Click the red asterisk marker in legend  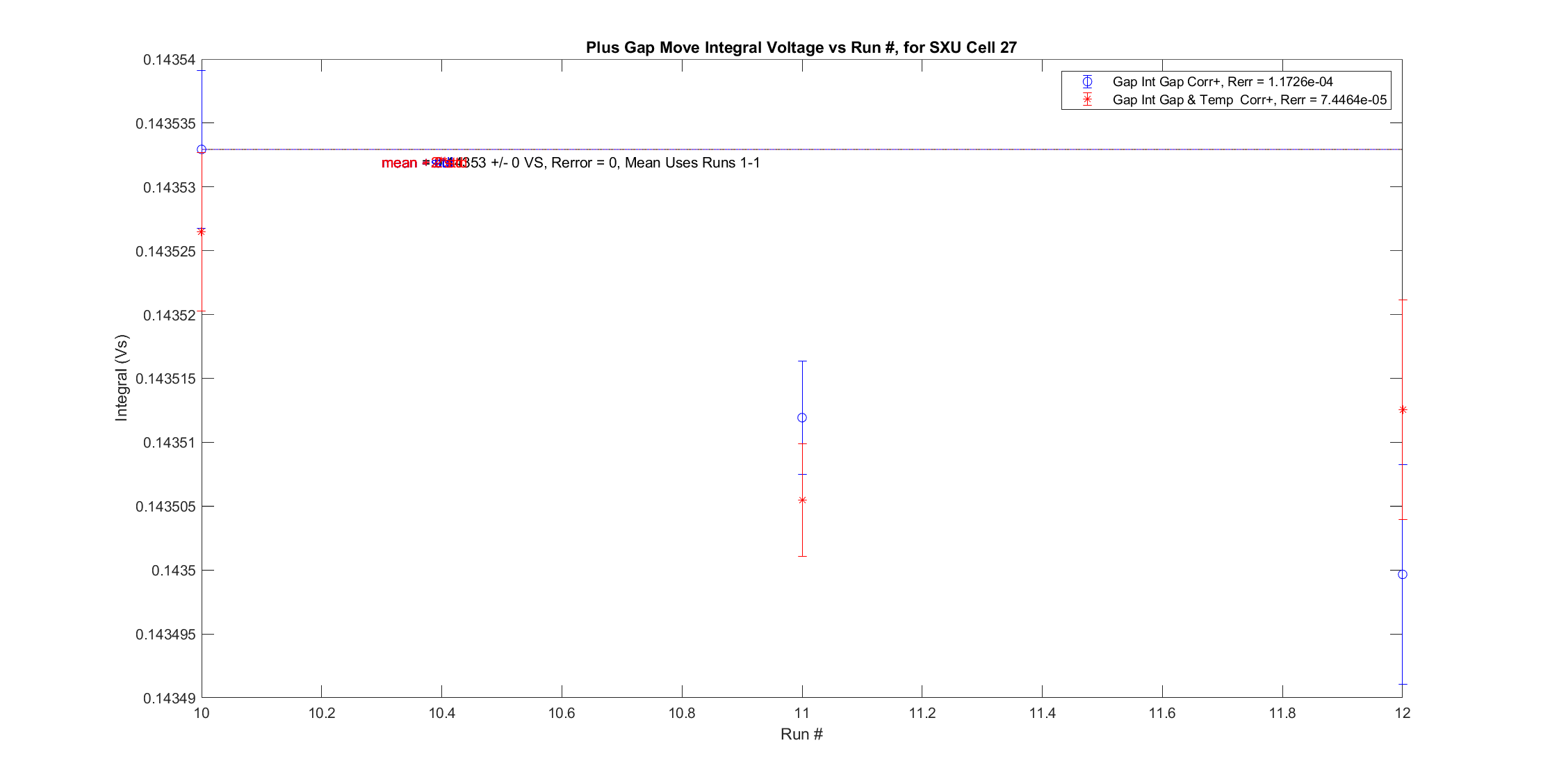pyautogui.click(x=1087, y=100)
